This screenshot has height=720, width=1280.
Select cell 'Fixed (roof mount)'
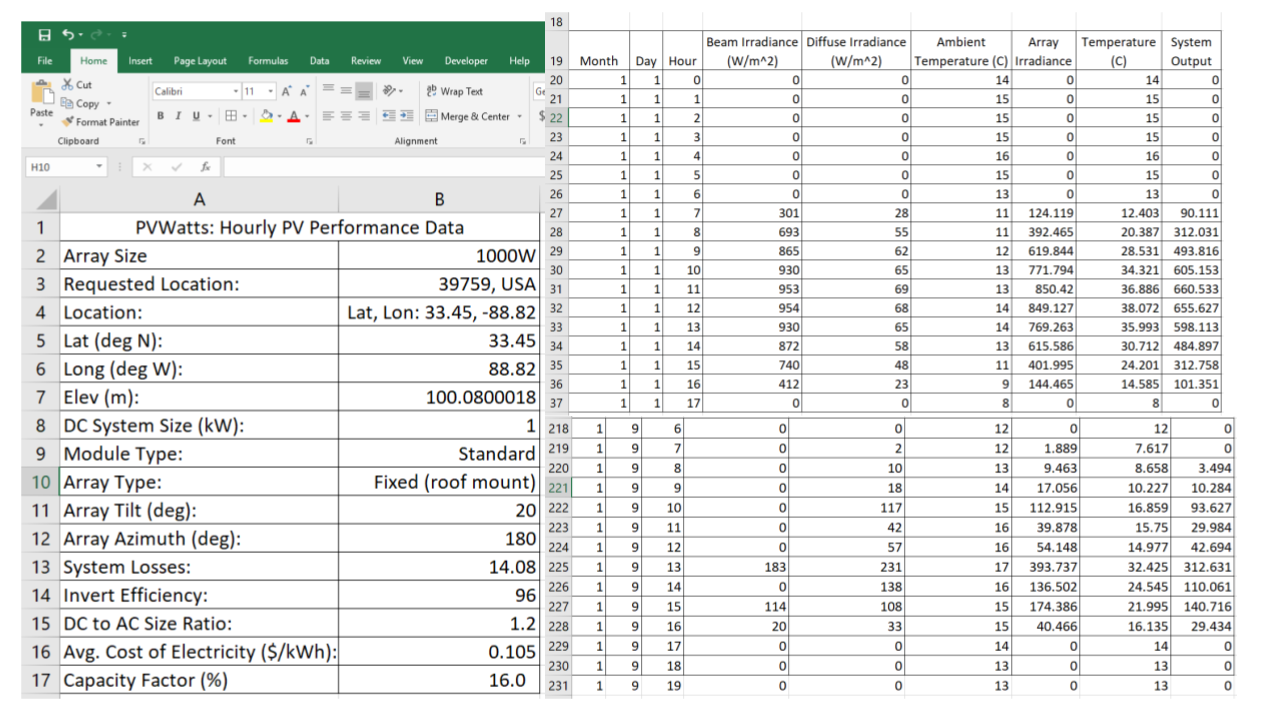[439, 482]
